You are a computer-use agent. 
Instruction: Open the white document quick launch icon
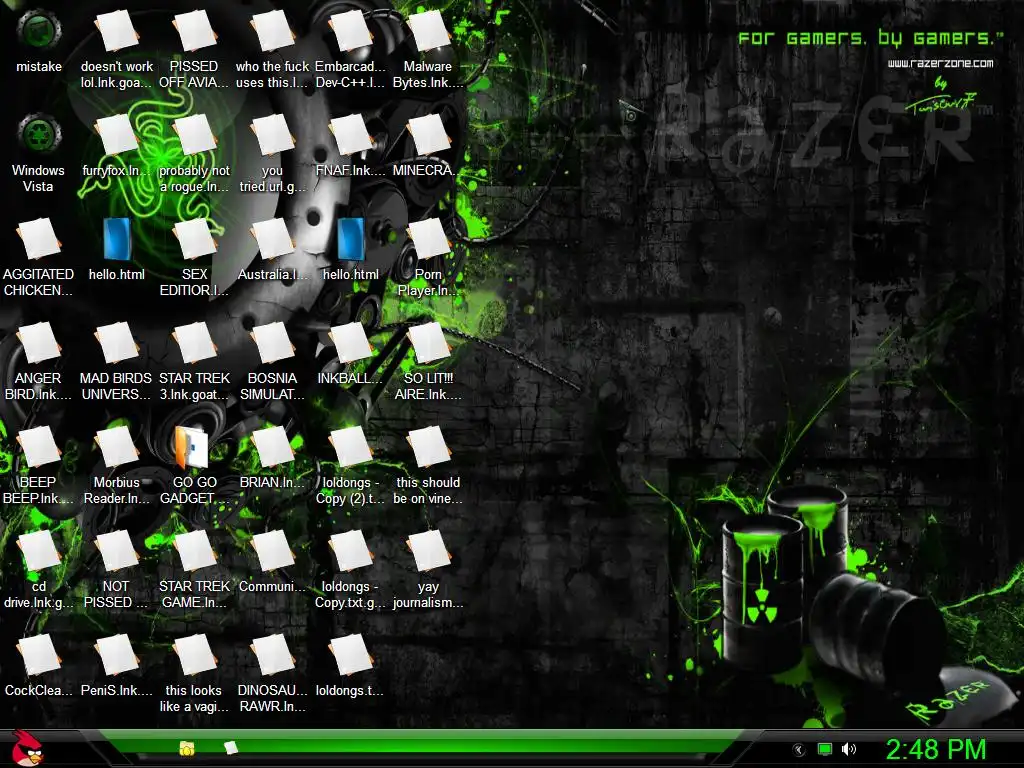pos(231,747)
